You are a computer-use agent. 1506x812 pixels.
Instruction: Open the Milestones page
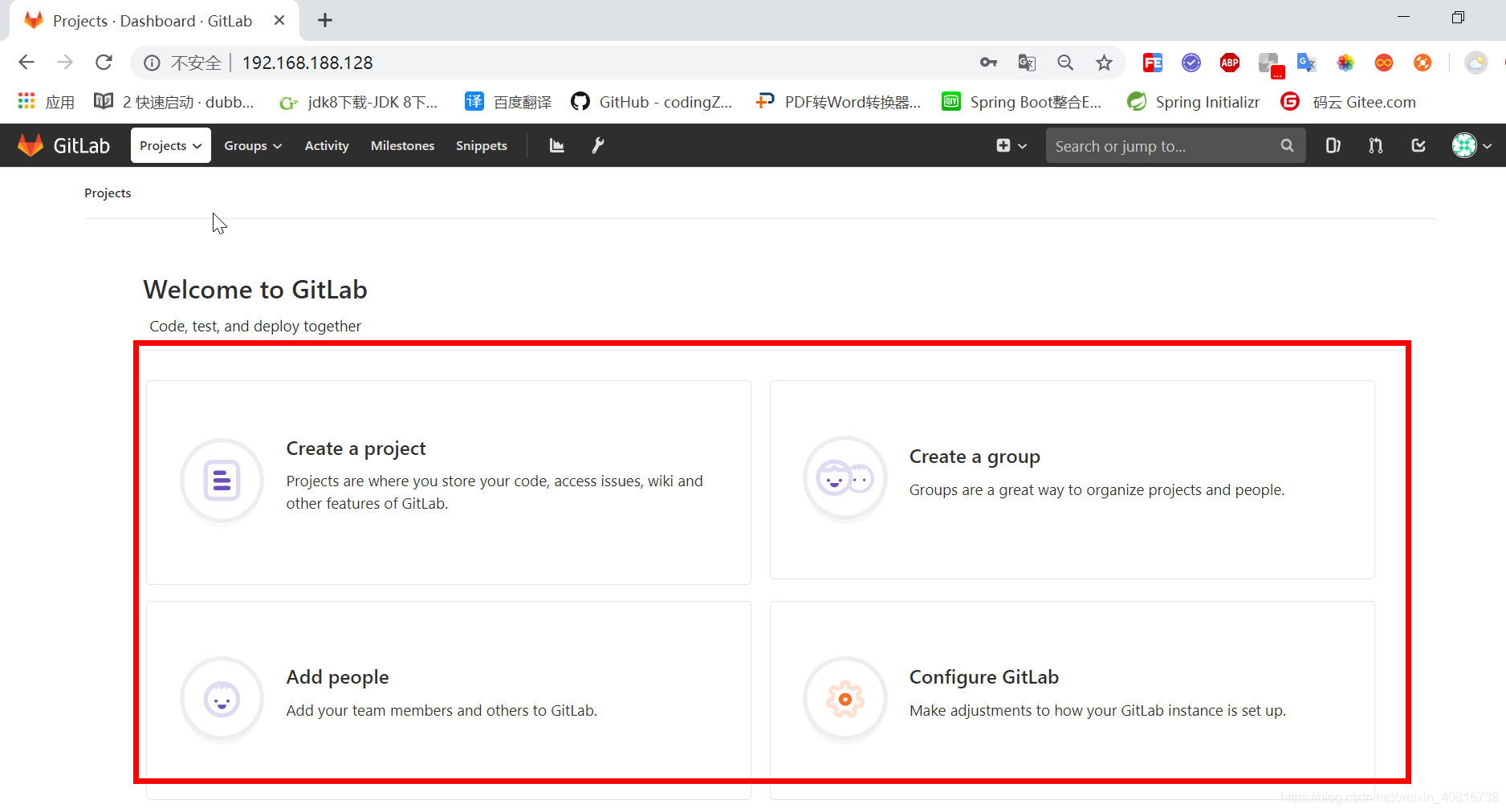[x=402, y=145]
